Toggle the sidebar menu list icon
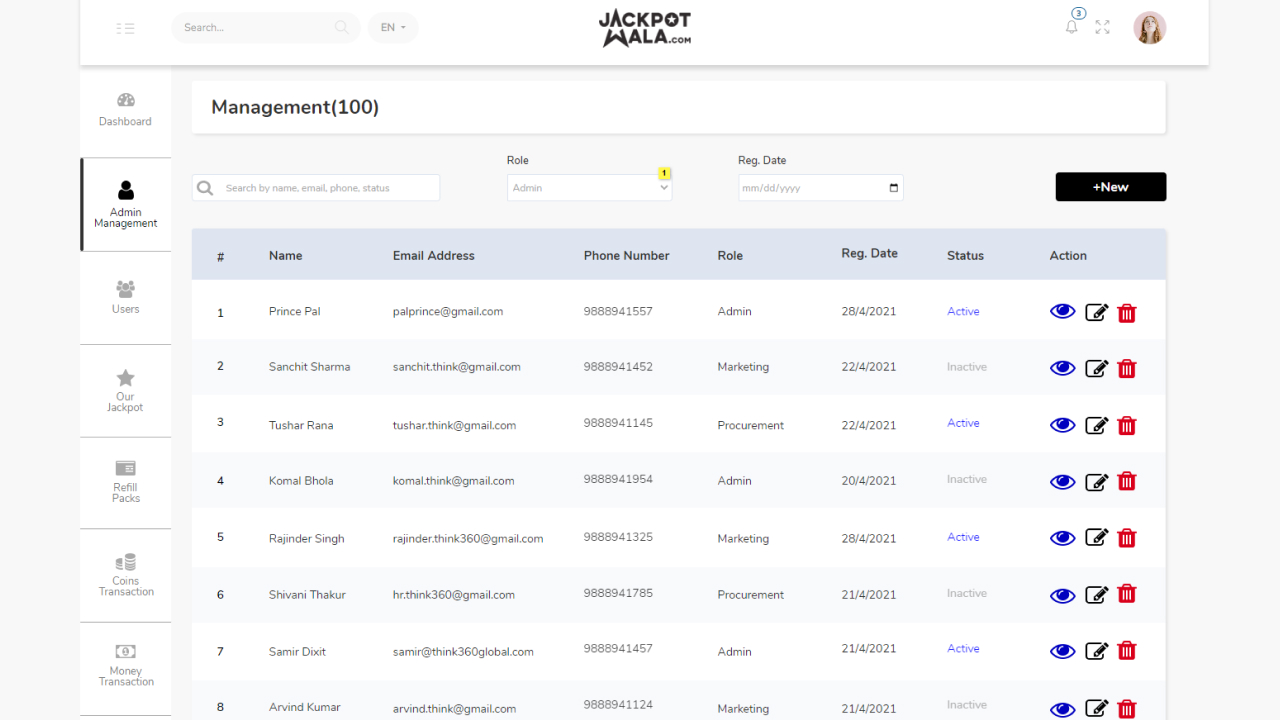Screen dimensions: 1280x720 coord(125,28)
